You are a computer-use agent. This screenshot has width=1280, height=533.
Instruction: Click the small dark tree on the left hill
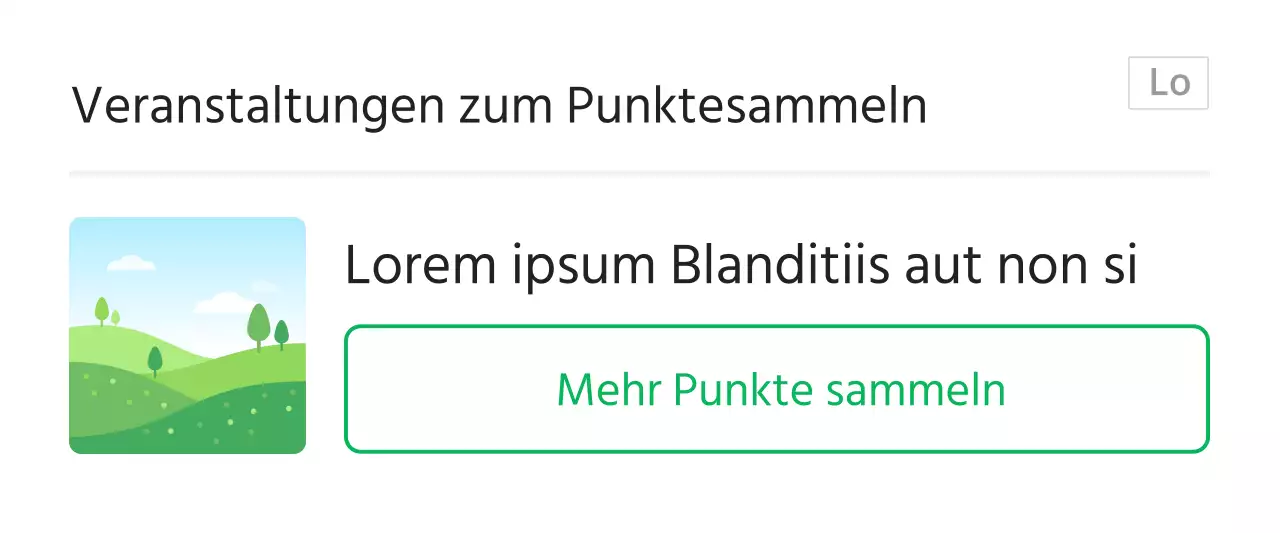pos(155,359)
